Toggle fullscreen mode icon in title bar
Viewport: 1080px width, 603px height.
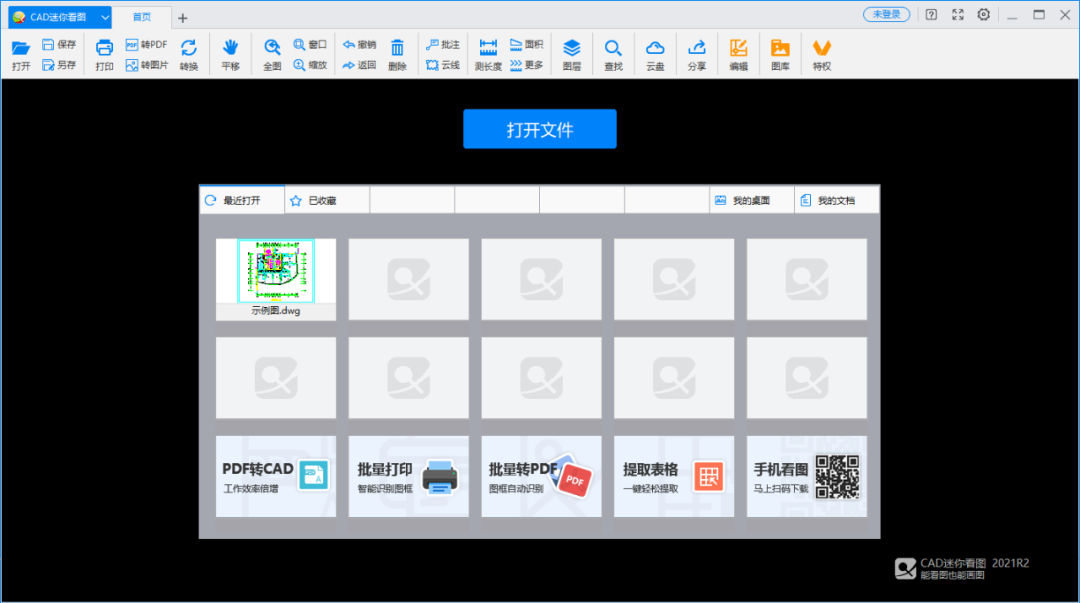click(x=957, y=14)
